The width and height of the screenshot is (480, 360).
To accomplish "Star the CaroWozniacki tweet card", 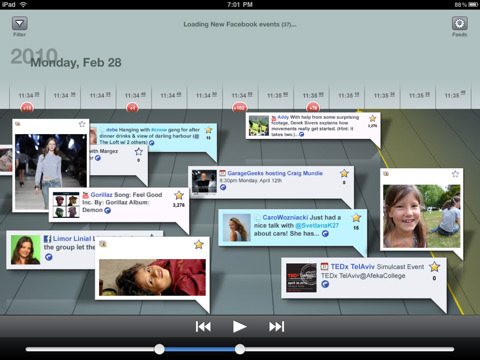I will pyautogui.click(x=356, y=218).
